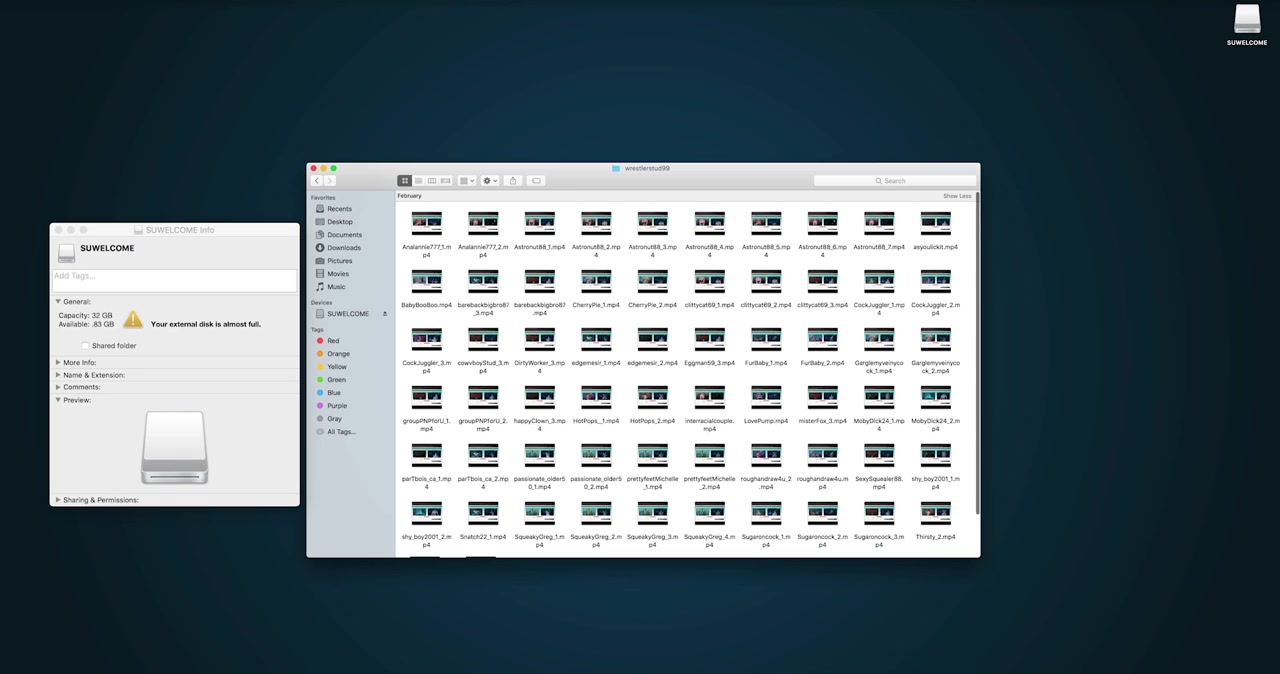
Task: Go back with the Finder back arrow
Action: click(316, 181)
